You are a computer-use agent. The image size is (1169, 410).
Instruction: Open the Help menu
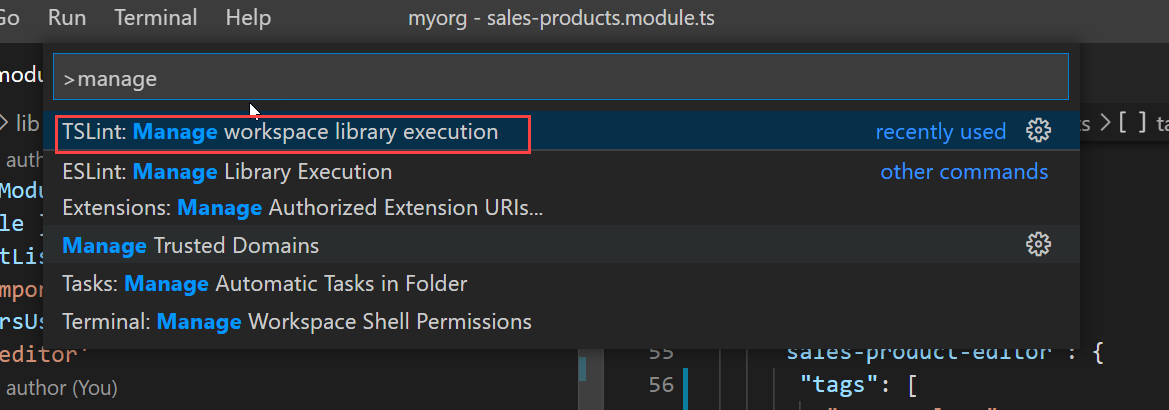(248, 18)
